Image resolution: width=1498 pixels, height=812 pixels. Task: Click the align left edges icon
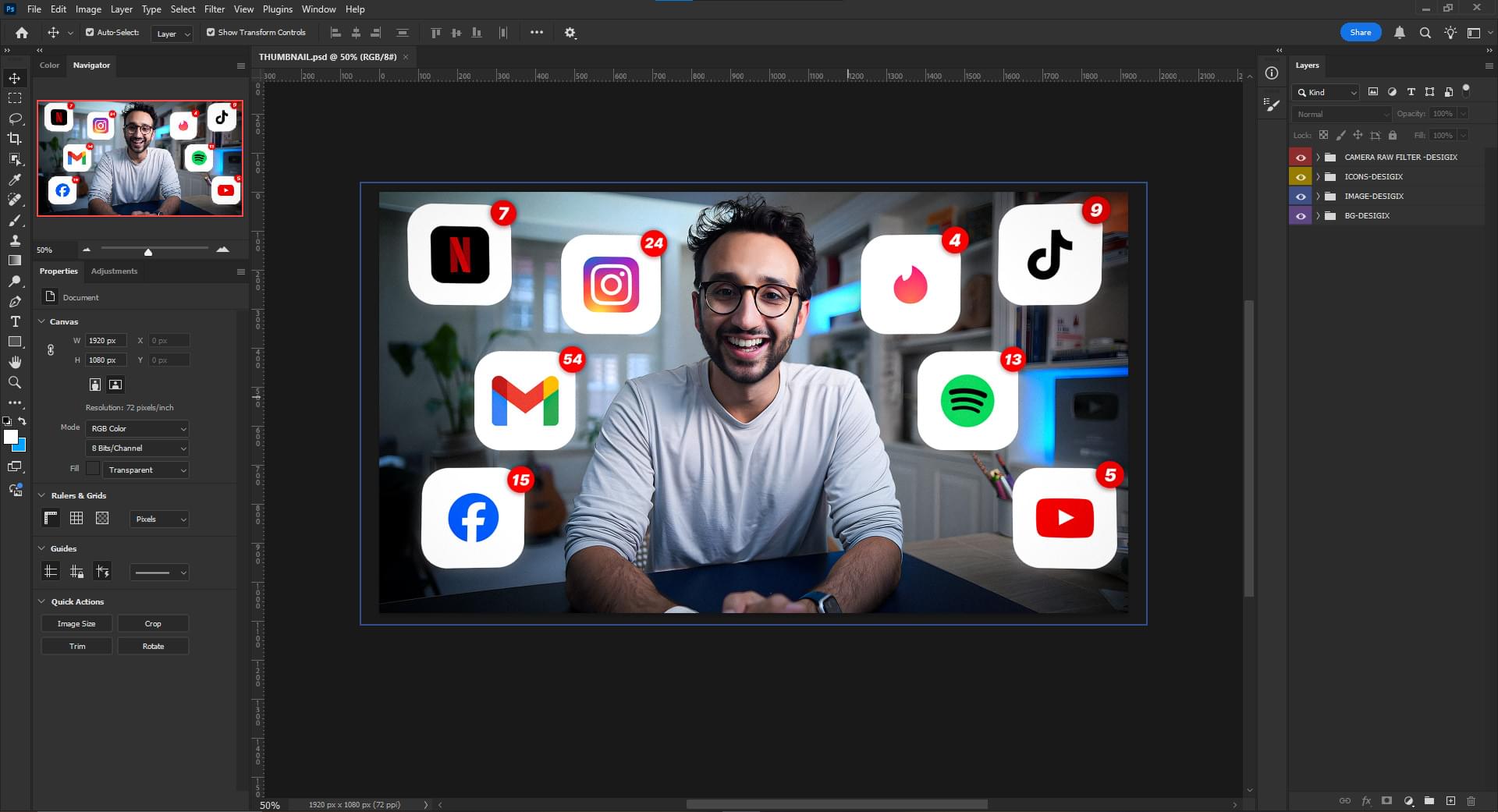coord(335,32)
